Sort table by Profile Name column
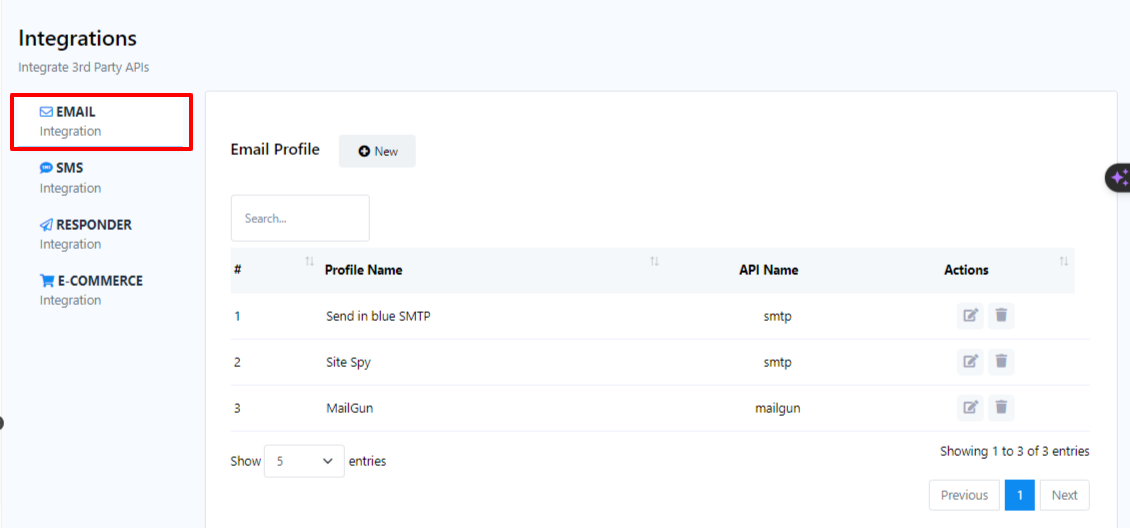 point(654,262)
